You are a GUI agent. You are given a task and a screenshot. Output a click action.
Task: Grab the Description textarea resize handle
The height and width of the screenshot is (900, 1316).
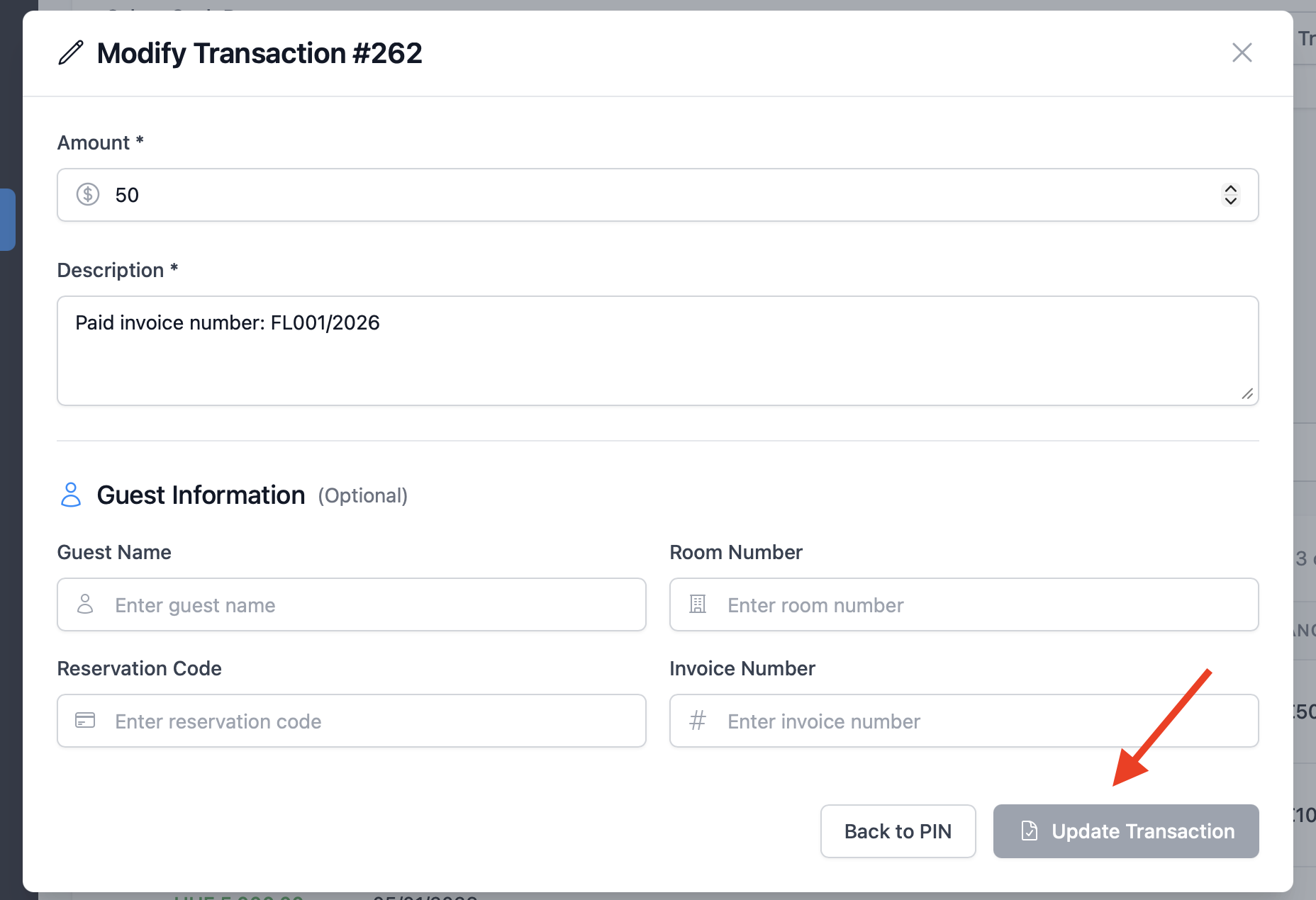1248,394
